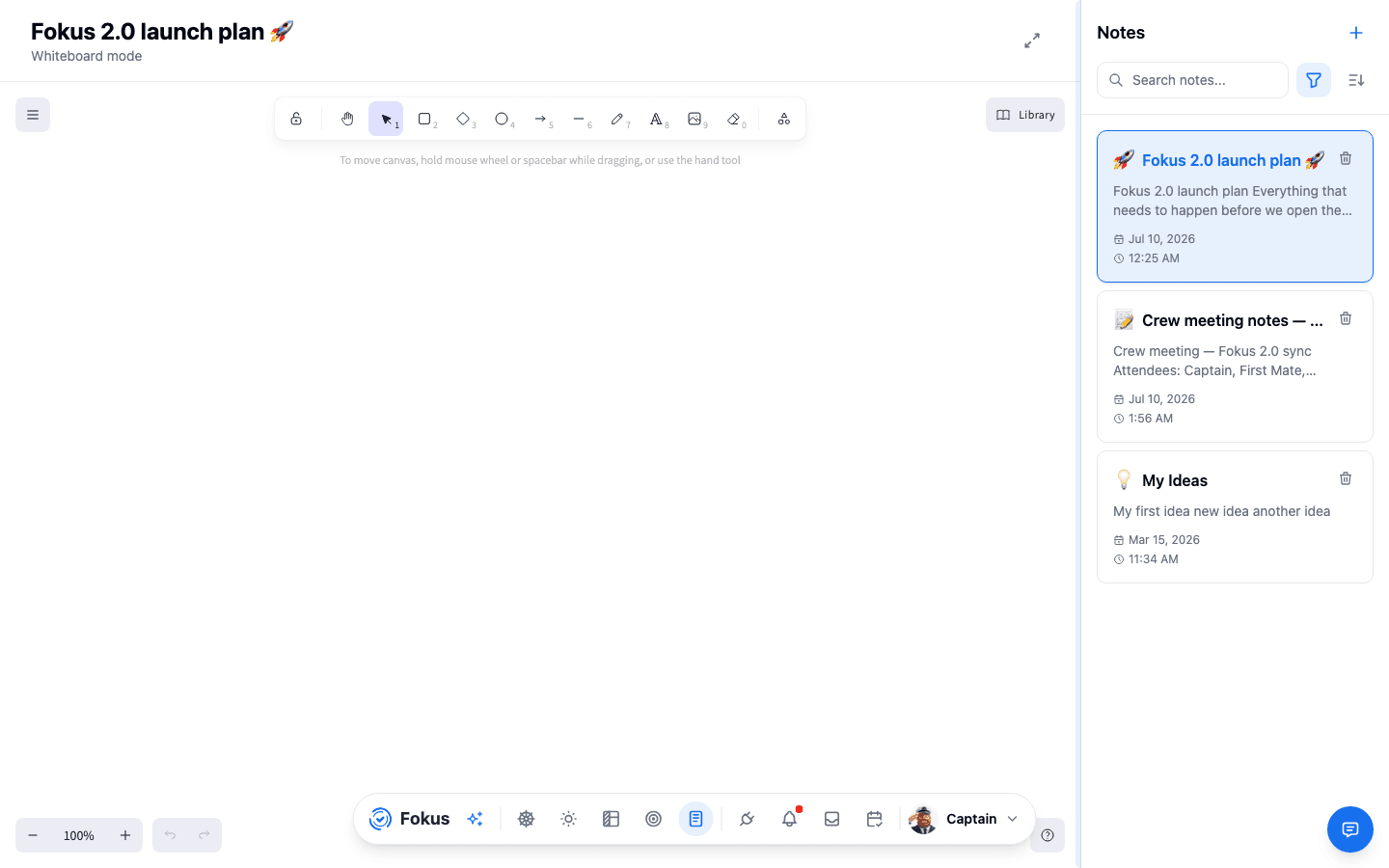Delete the My Ideas note
The height and width of the screenshot is (868, 1389).
[x=1346, y=478]
